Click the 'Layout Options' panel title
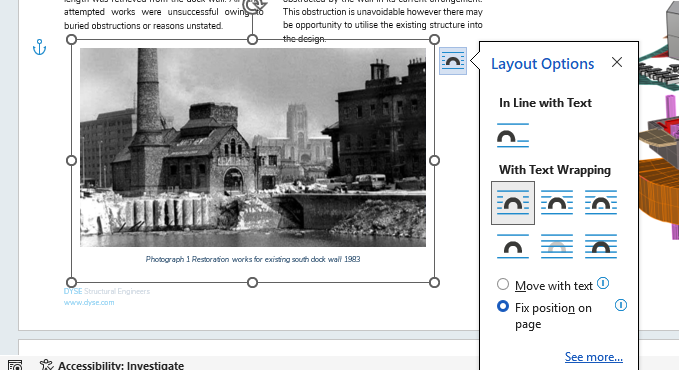Image resolution: width=679 pixels, height=370 pixels. (543, 64)
